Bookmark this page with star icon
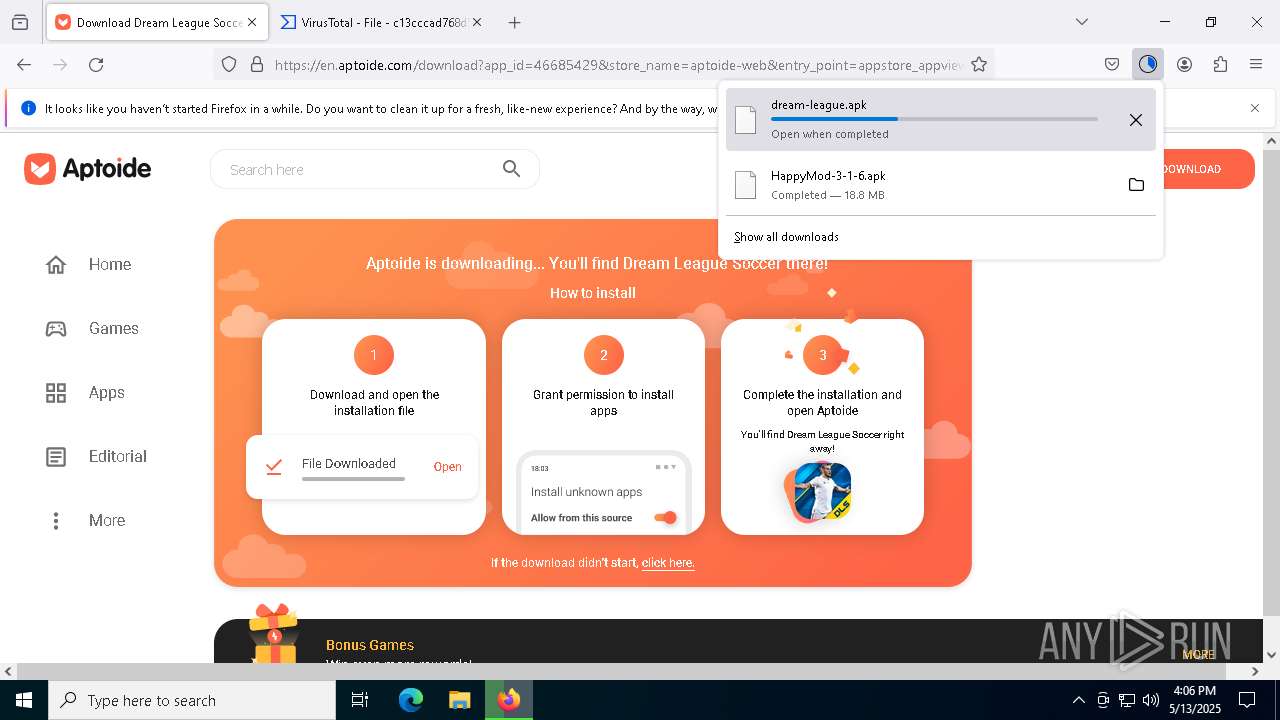 point(979,64)
